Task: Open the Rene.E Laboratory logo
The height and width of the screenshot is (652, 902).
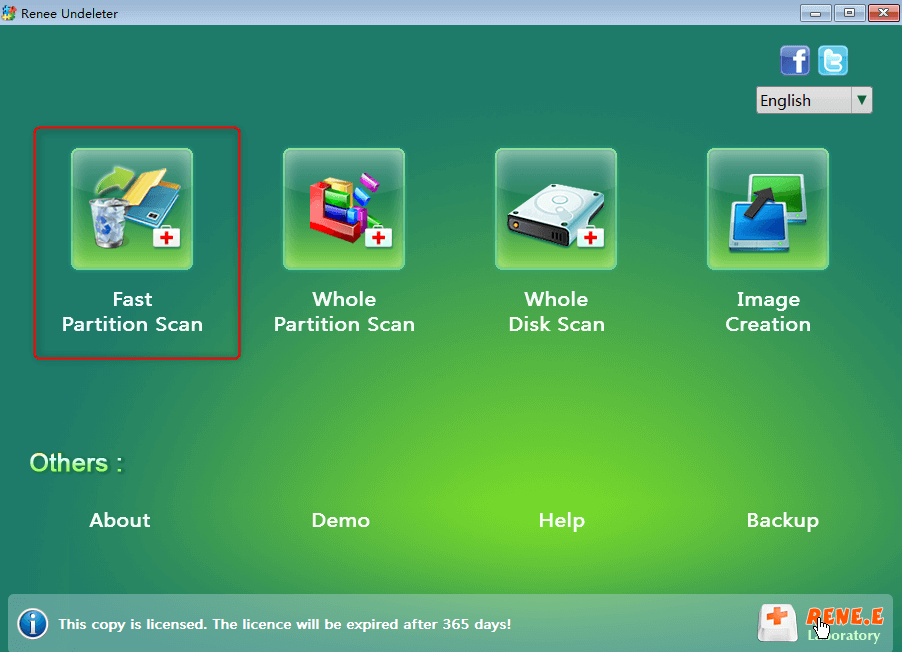Action: point(821,623)
